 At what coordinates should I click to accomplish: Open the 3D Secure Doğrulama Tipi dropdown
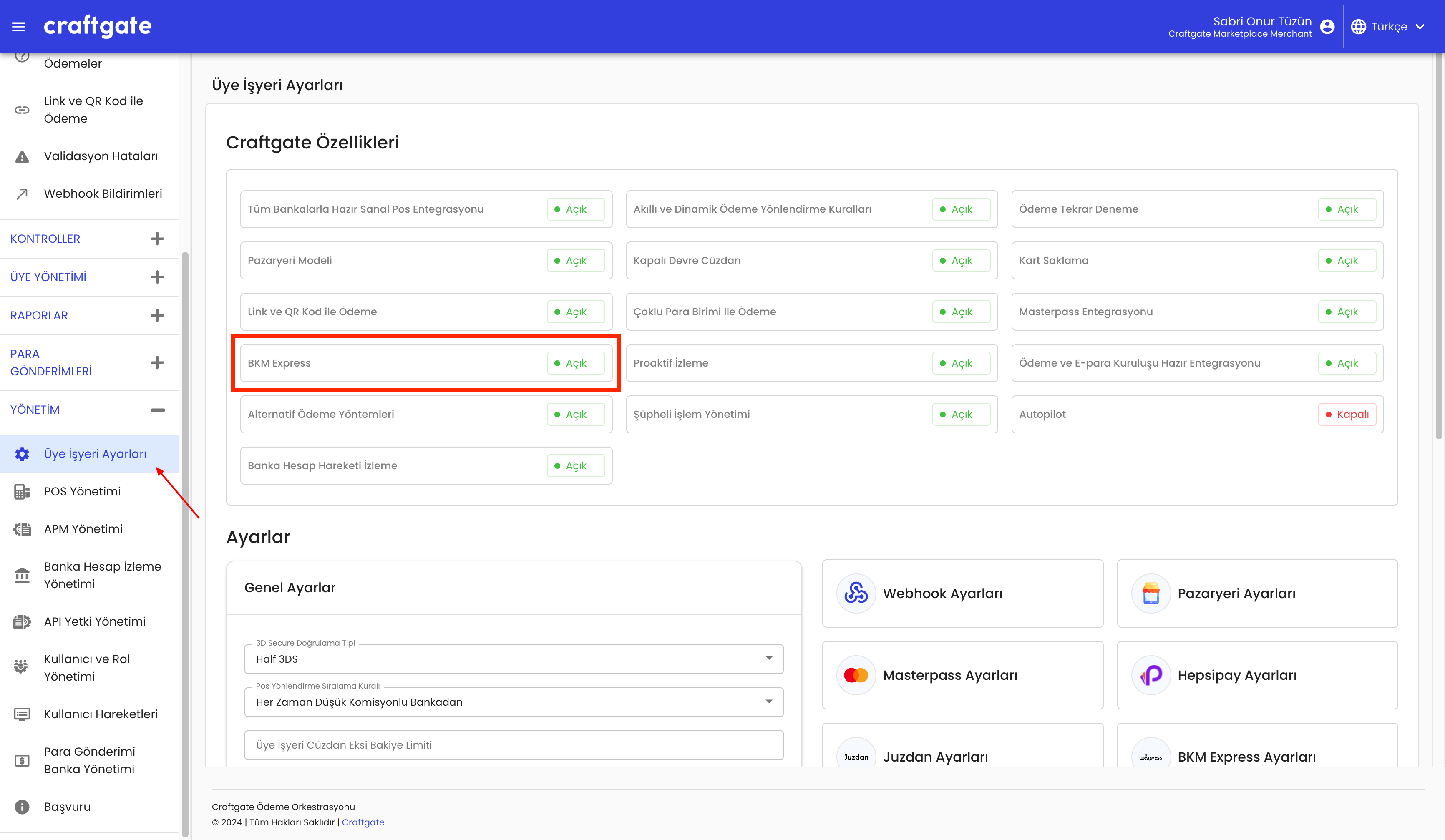click(513, 659)
